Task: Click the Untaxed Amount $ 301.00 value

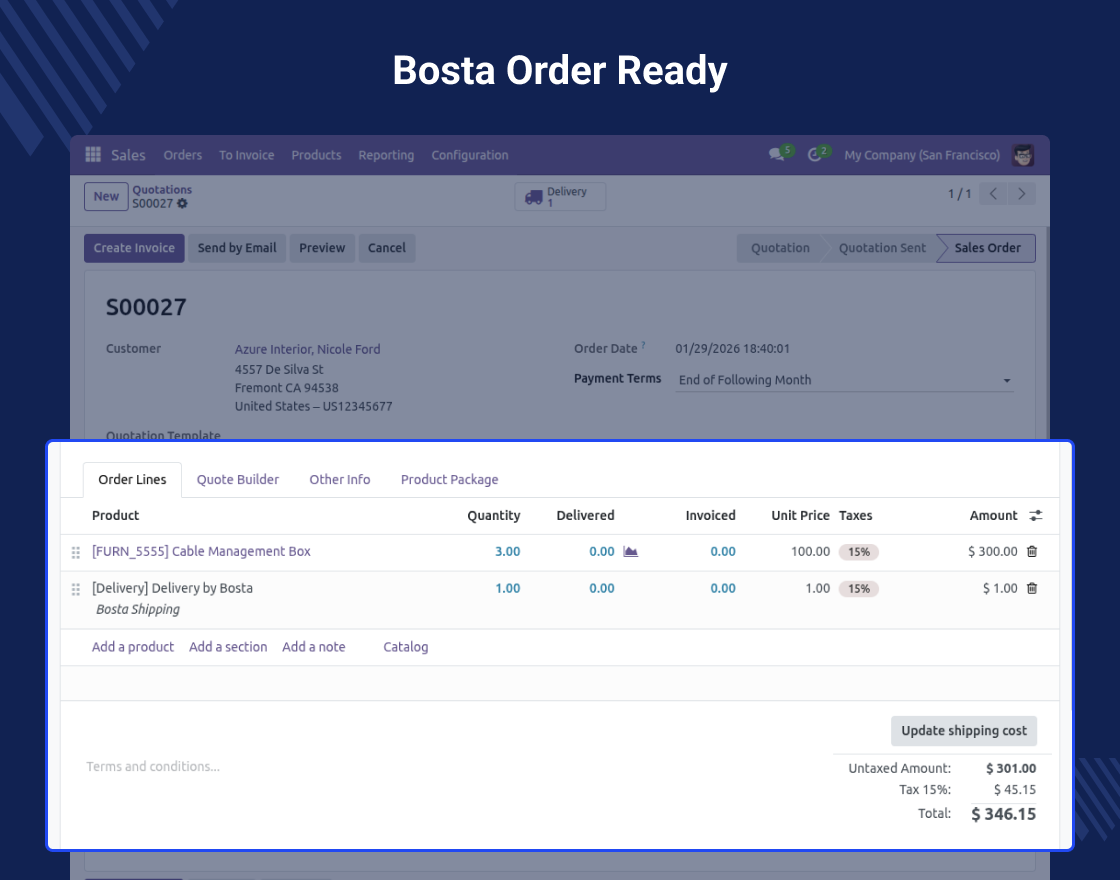Action: pyautogui.click(x=1011, y=769)
